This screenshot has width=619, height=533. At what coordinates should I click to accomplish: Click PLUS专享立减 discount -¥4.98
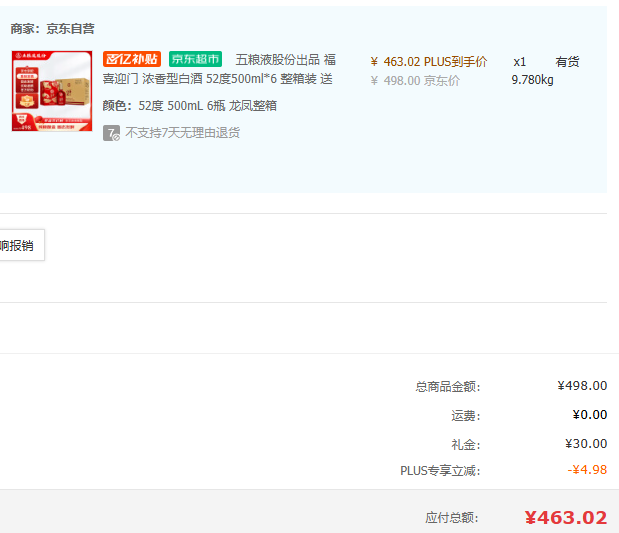pyautogui.click(x=587, y=470)
